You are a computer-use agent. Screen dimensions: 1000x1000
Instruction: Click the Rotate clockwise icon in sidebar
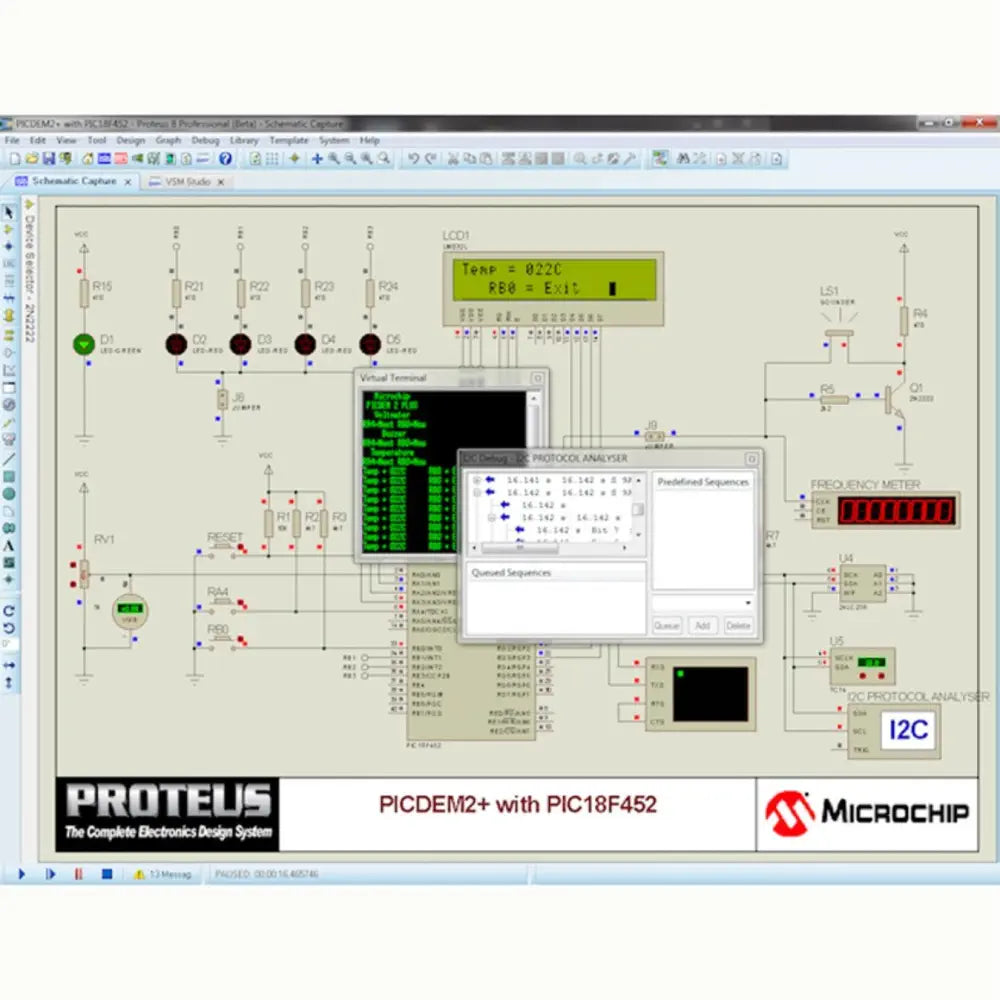point(9,610)
